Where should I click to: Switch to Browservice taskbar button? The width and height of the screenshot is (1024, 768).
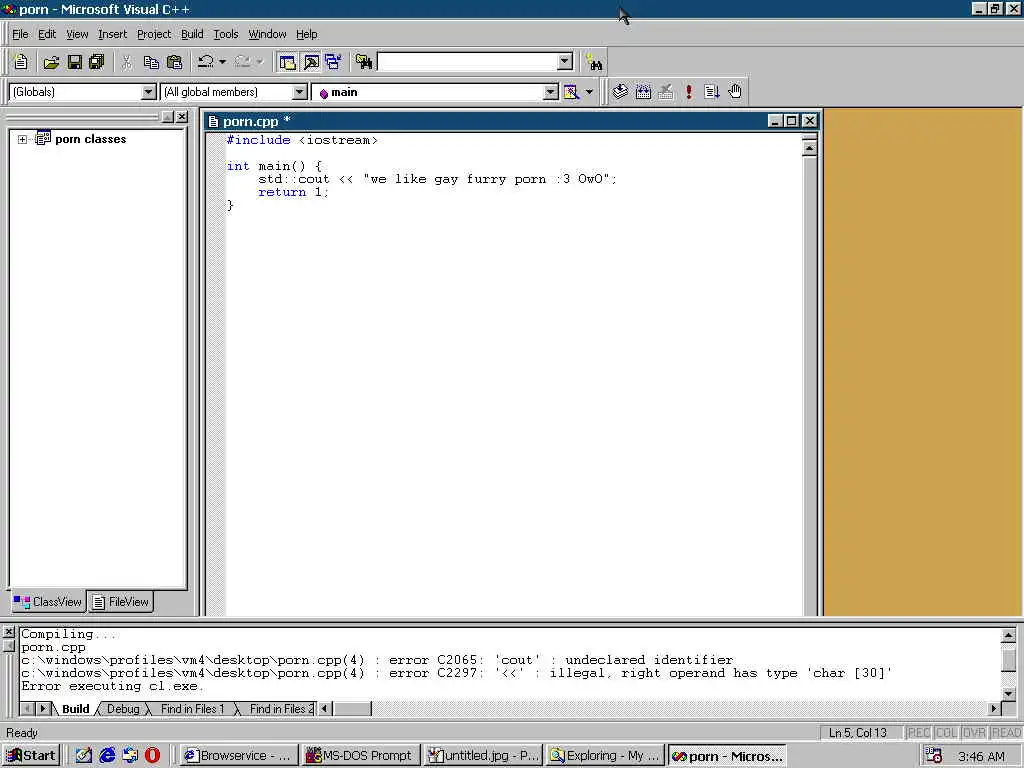238,756
